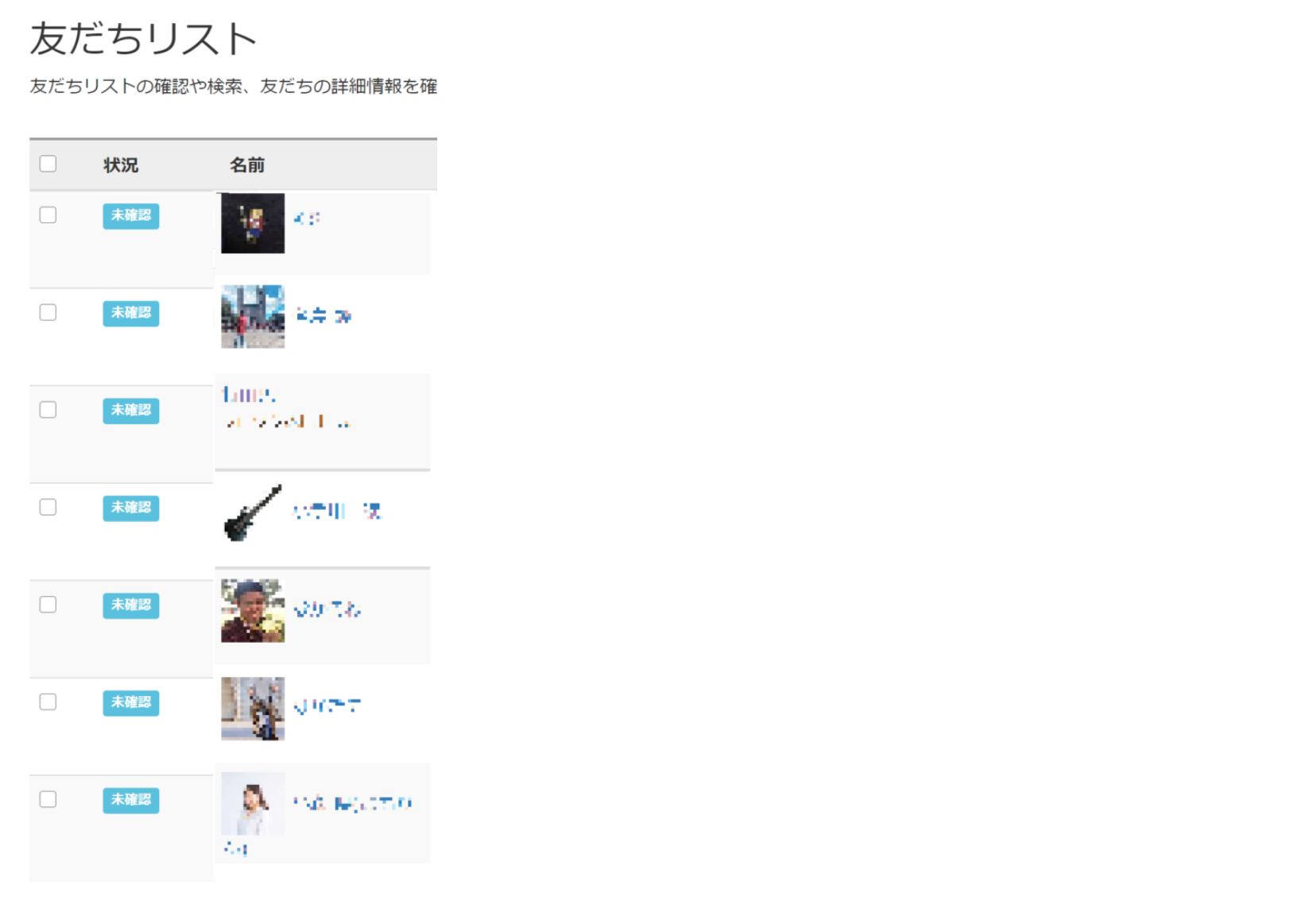Tick the select-all checkbox in table header
Image resolution: width=1310 pixels, height=924 pixels.
point(48,164)
